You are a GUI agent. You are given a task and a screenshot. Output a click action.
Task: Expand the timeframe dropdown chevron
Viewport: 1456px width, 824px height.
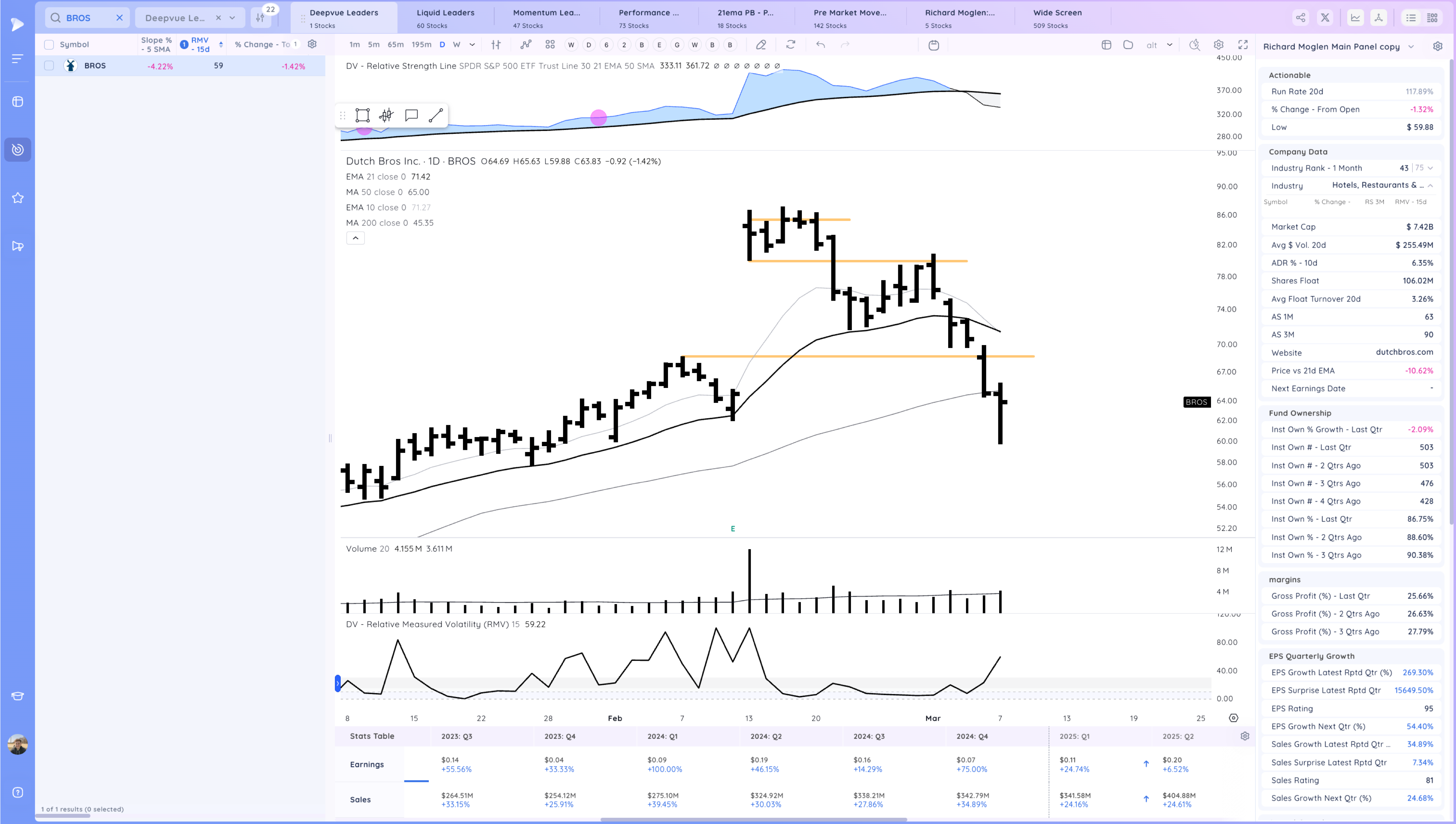[x=472, y=44]
